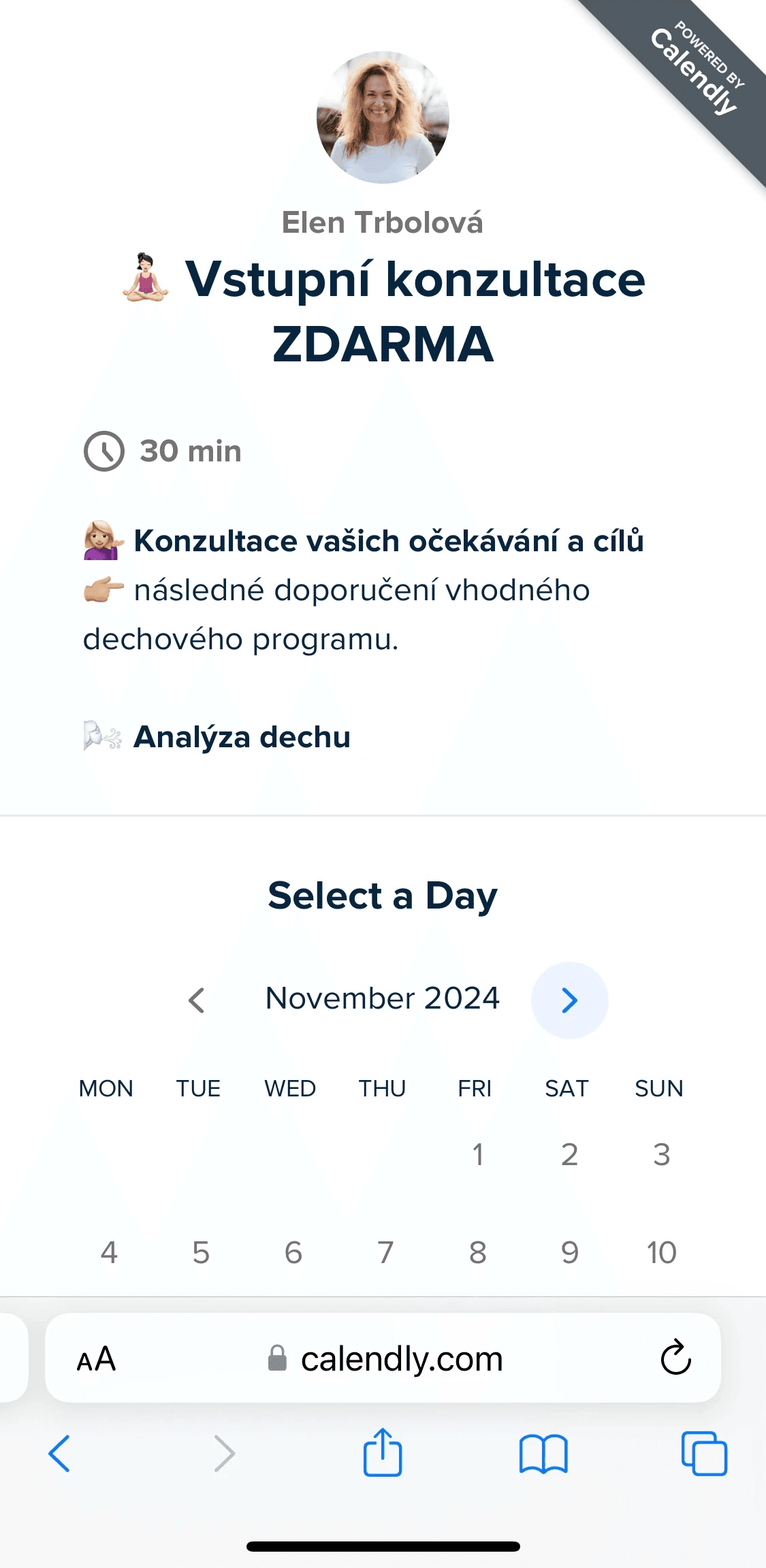Choose Monday November 4 date

[x=109, y=1252]
